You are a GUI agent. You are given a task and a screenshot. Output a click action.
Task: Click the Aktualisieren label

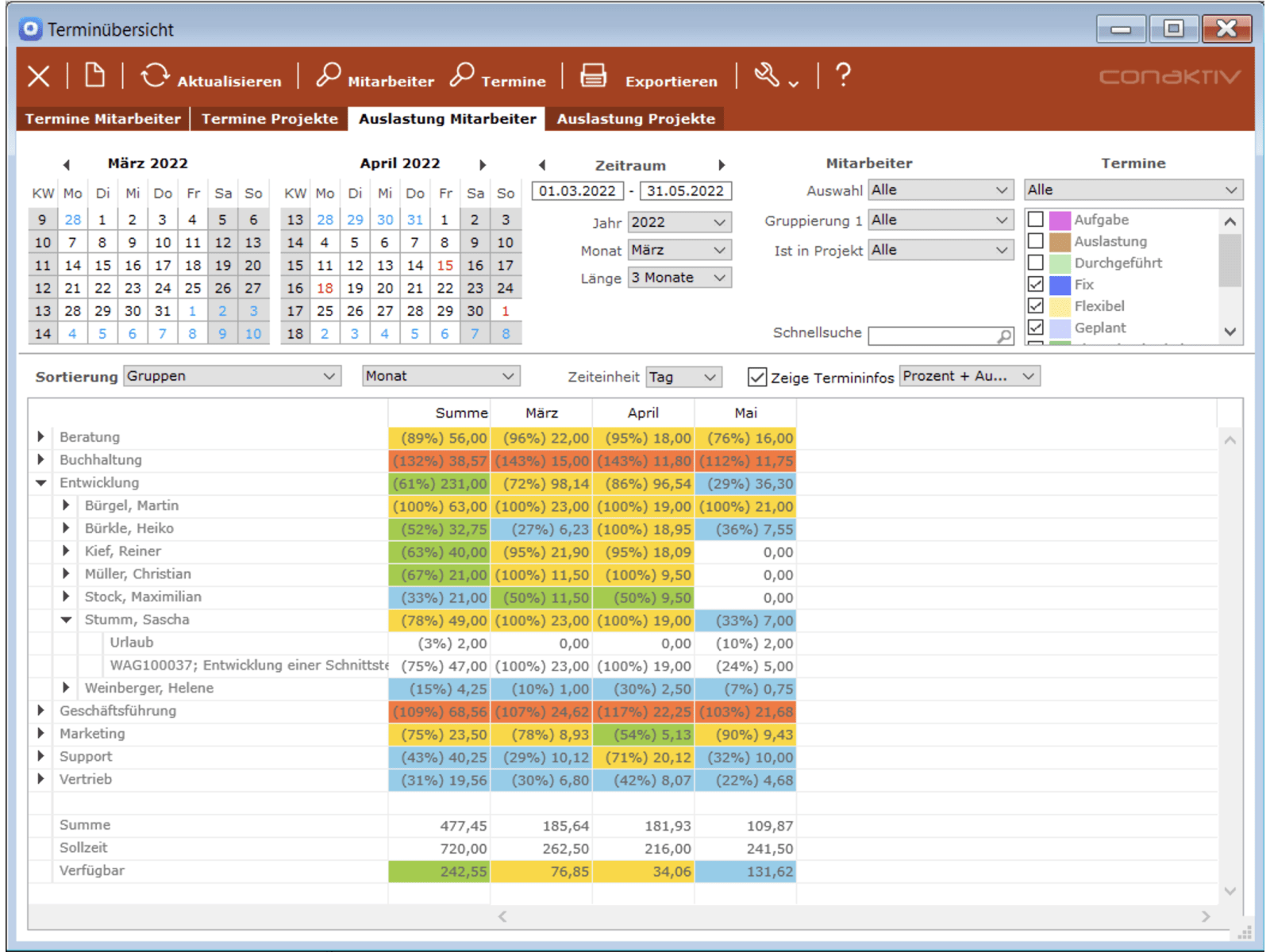point(229,81)
